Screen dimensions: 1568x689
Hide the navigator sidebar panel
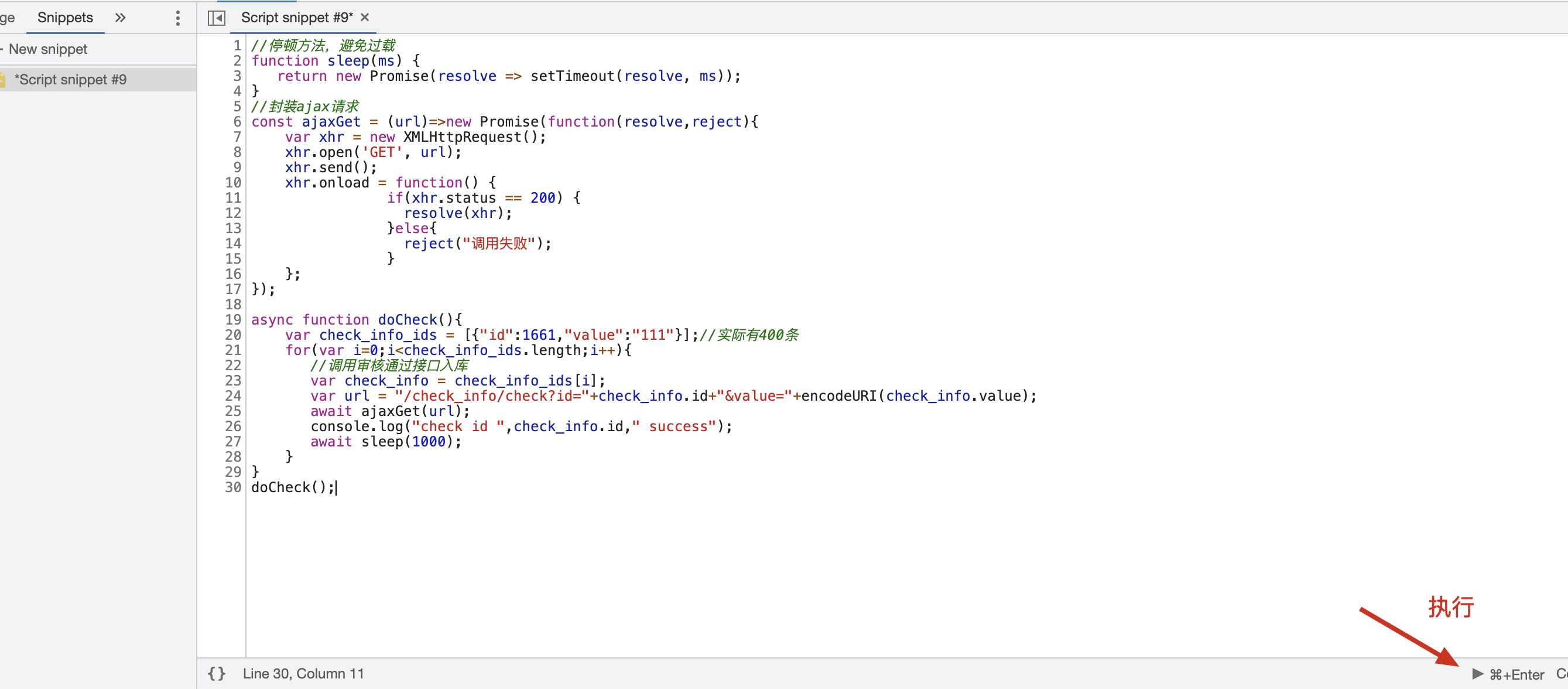217,18
